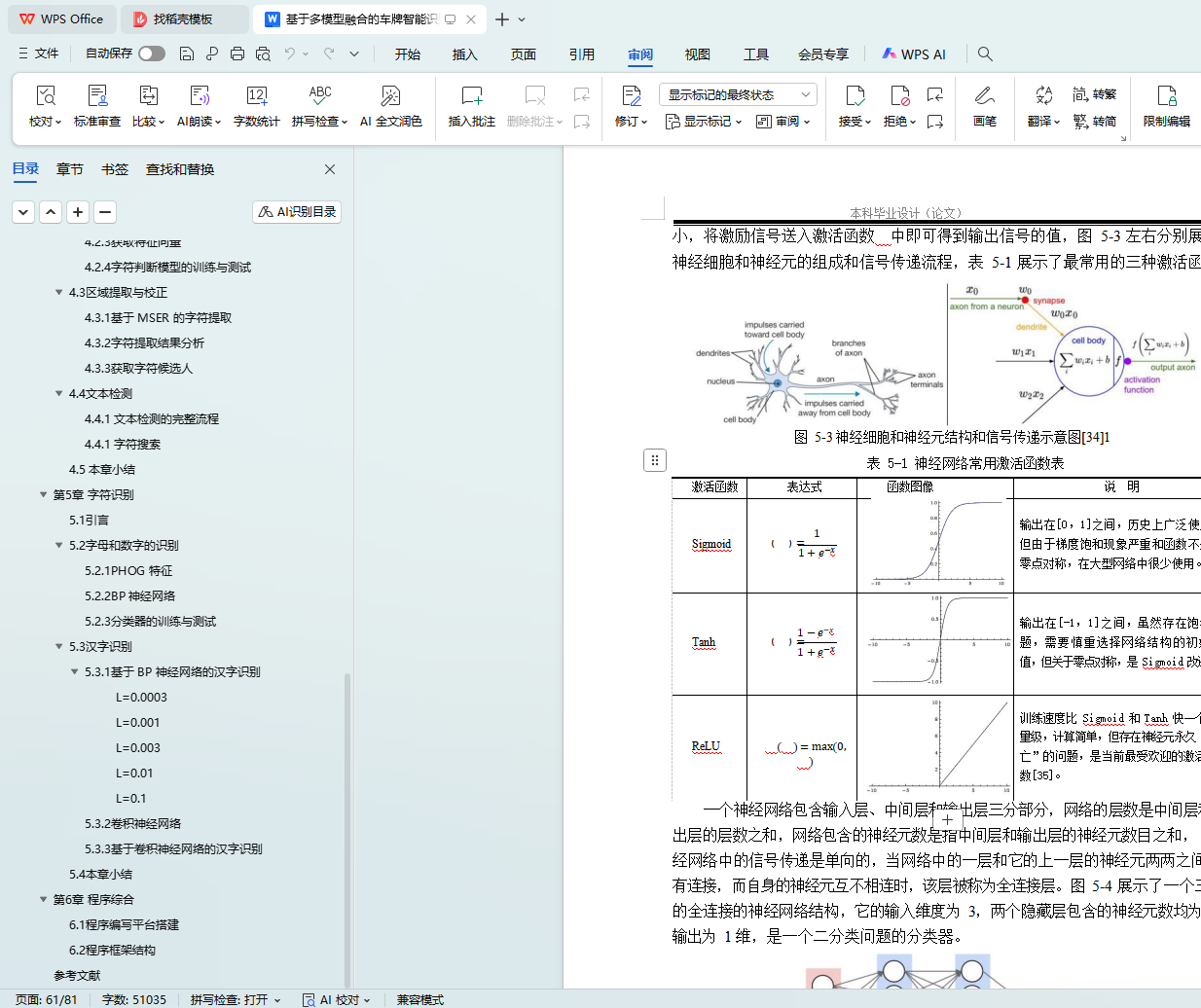Open the search magnifier in menu bar
Screen dimensions: 1201x1008
pyautogui.click(x=985, y=54)
